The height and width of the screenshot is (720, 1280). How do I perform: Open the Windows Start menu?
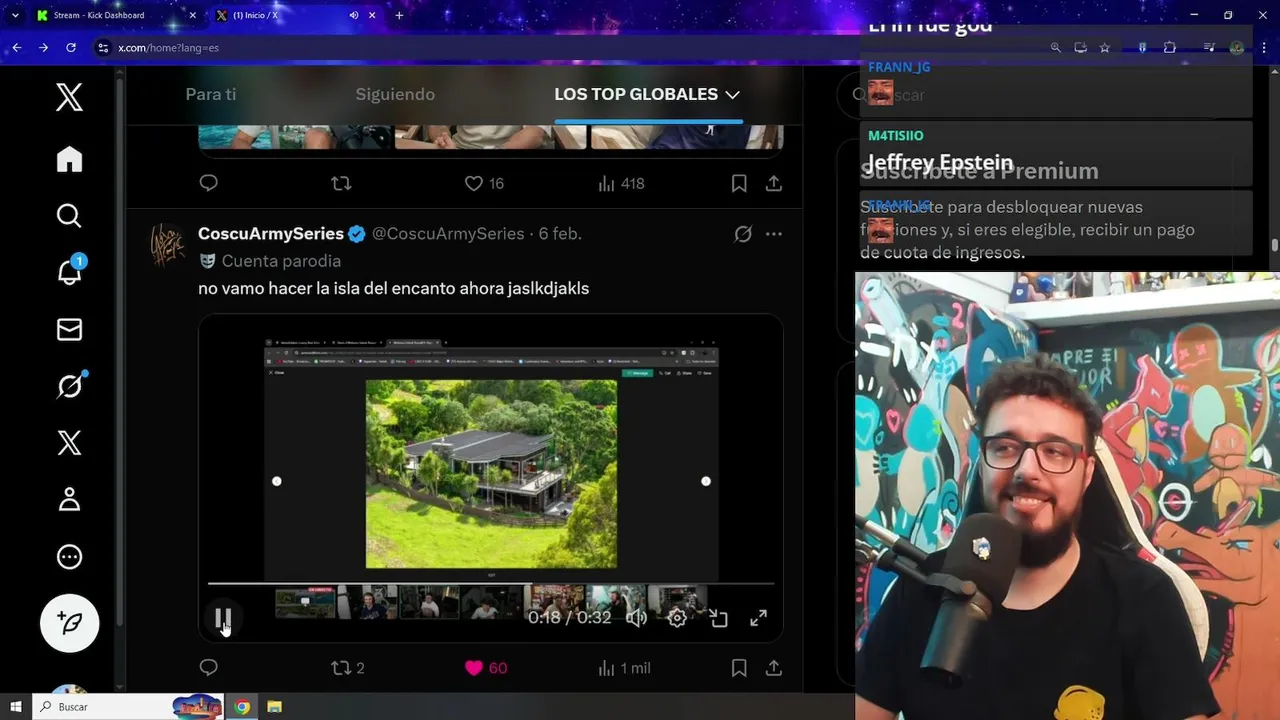pyautogui.click(x=16, y=706)
